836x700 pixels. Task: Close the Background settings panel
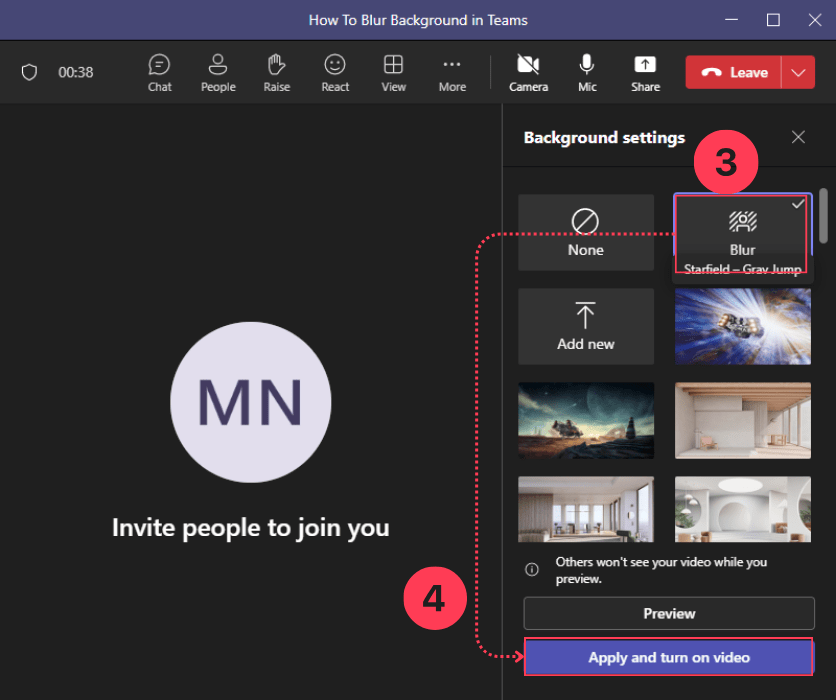(798, 137)
